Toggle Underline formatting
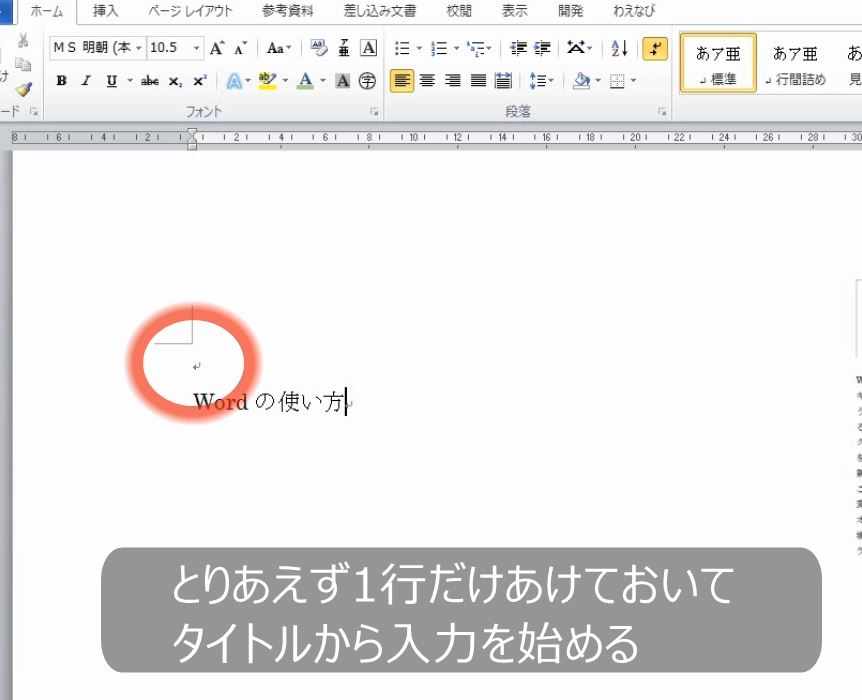Screen dimensions: 862x700 click(112, 81)
